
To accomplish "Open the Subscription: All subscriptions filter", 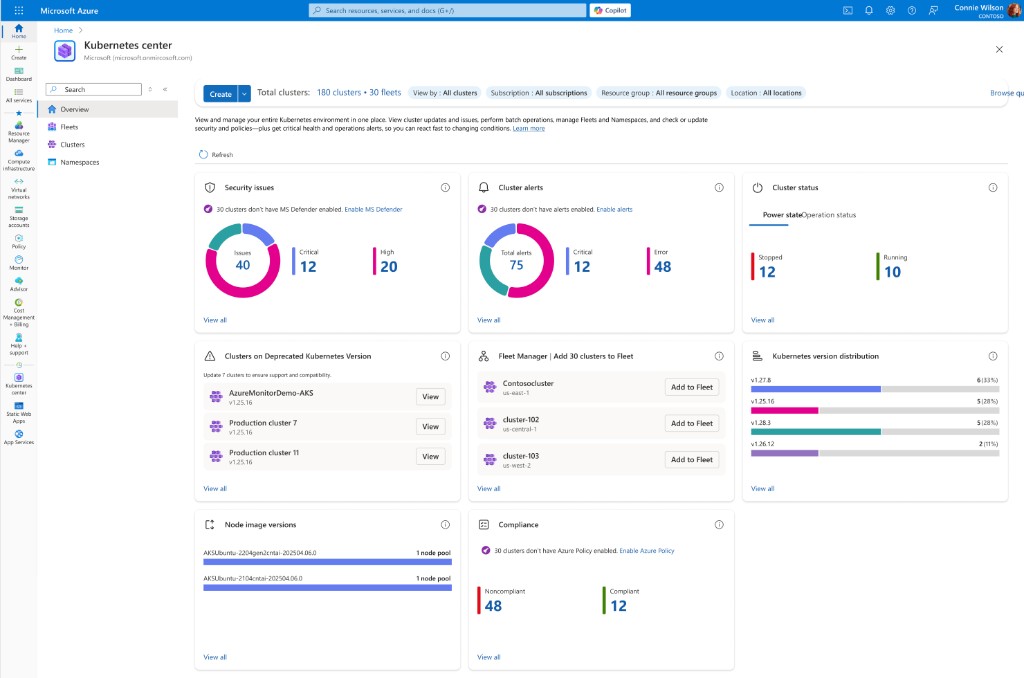I will pos(539,93).
